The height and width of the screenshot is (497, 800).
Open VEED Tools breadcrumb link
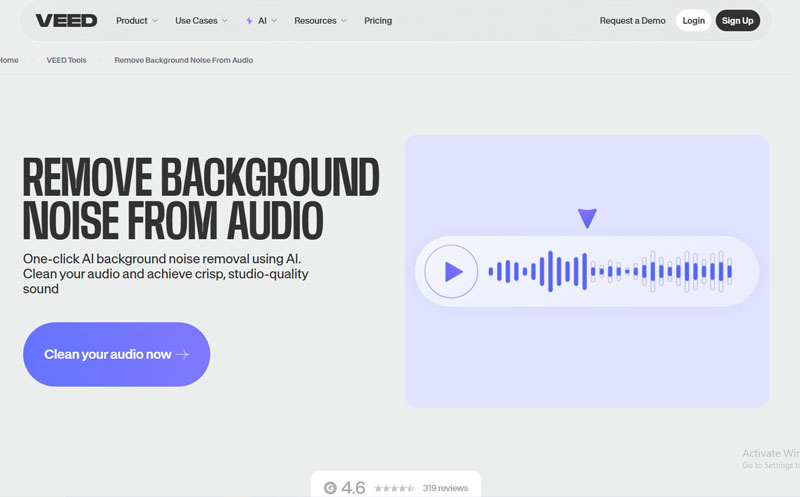66,60
